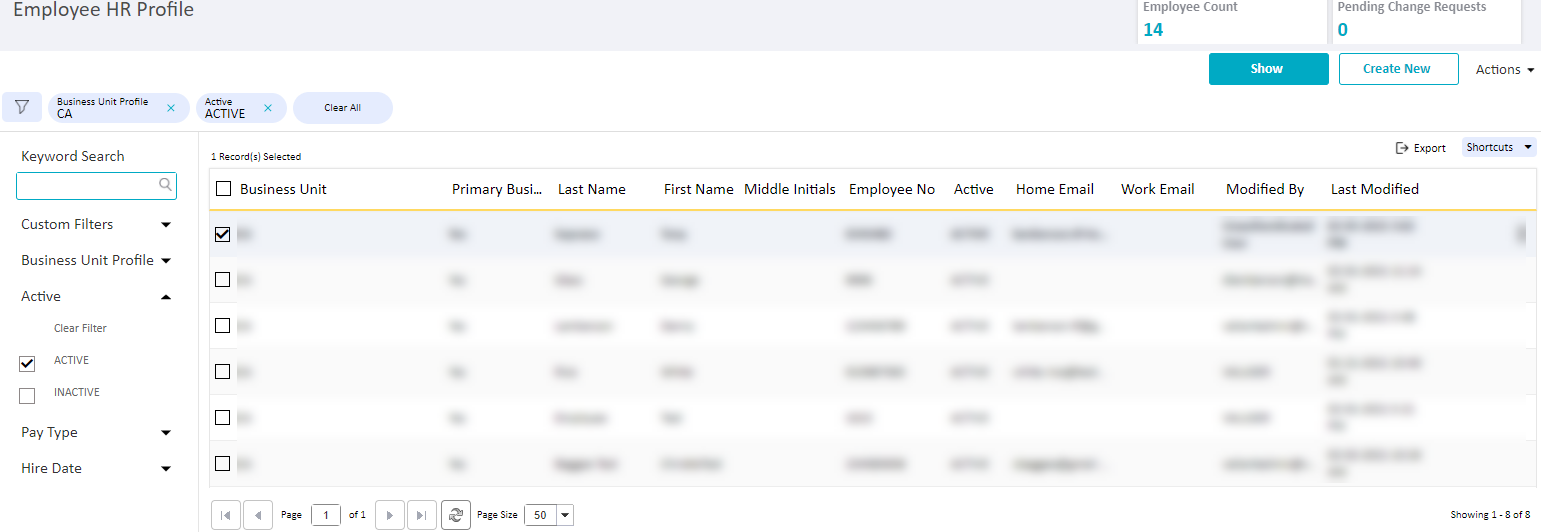Image resolution: width=1541 pixels, height=532 pixels.
Task: Check the second row checkbox
Action: click(x=223, y=279)
